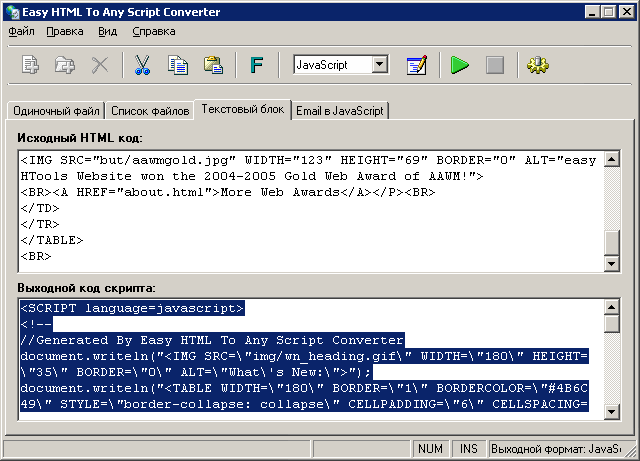
Task: Click the <SCRIPT language=javascript> output line
Action: pyautogui.click(x=132, y=308)
